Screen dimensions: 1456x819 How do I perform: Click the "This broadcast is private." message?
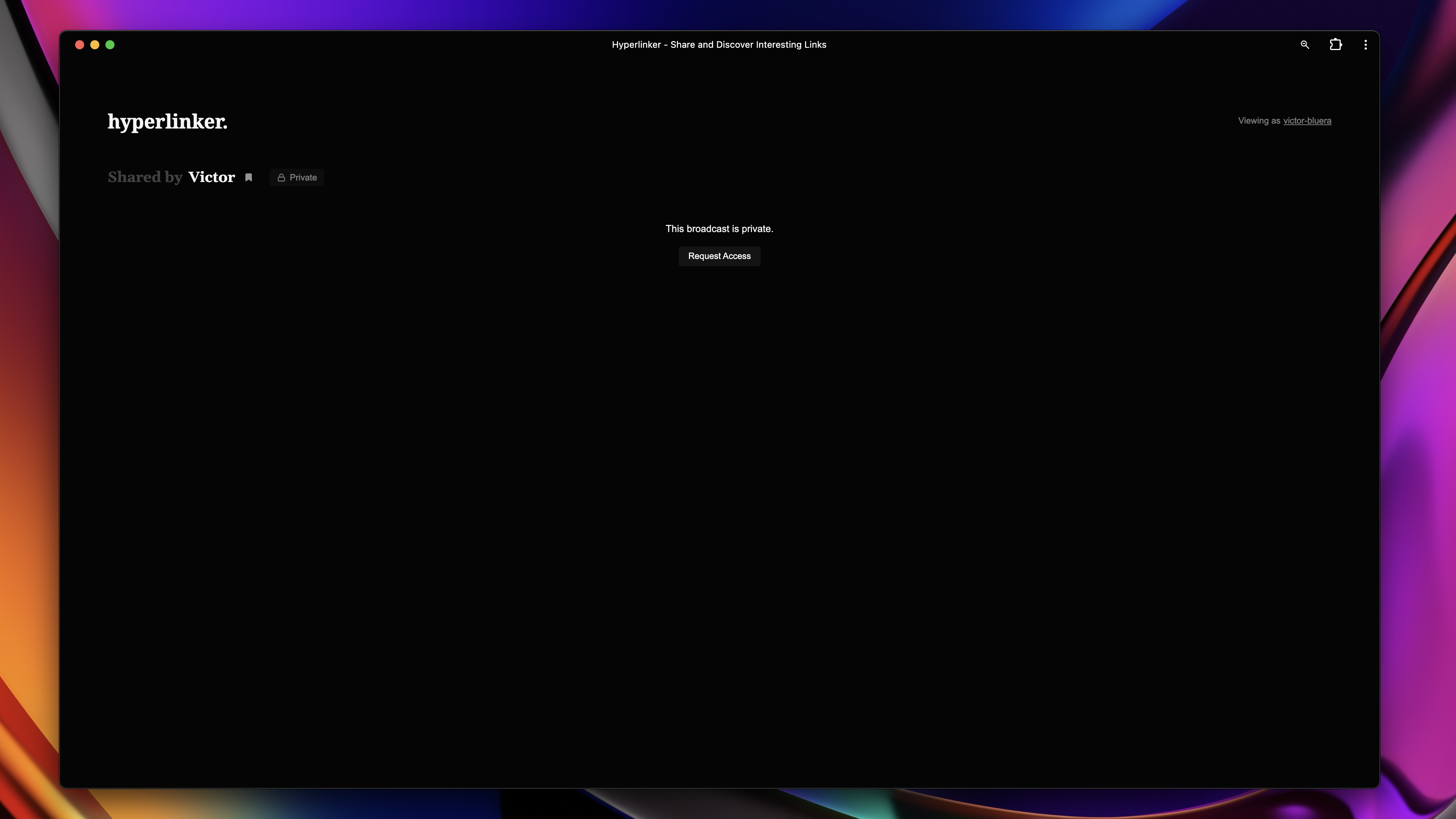pos(720,229)
